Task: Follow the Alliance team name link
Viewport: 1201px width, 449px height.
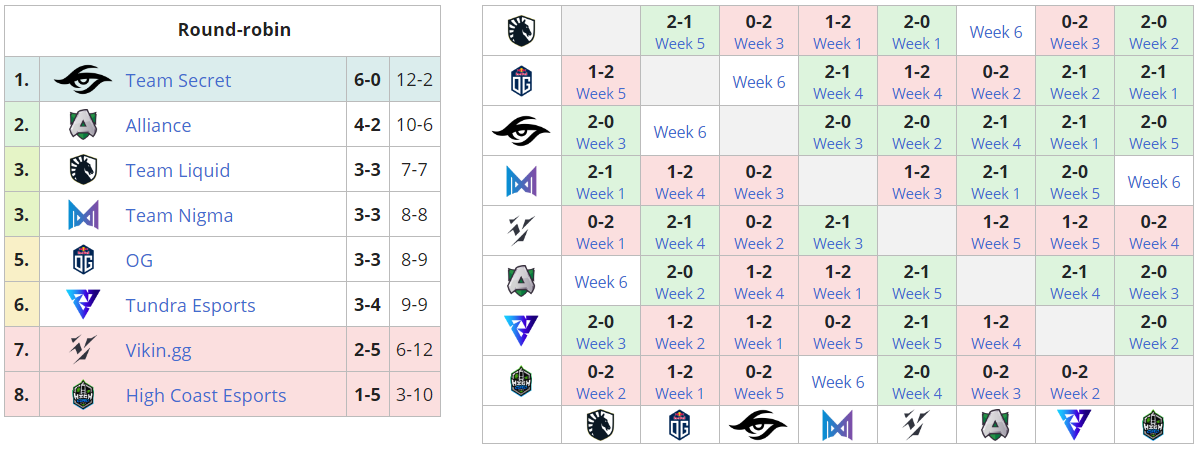Action: point(158,125)
